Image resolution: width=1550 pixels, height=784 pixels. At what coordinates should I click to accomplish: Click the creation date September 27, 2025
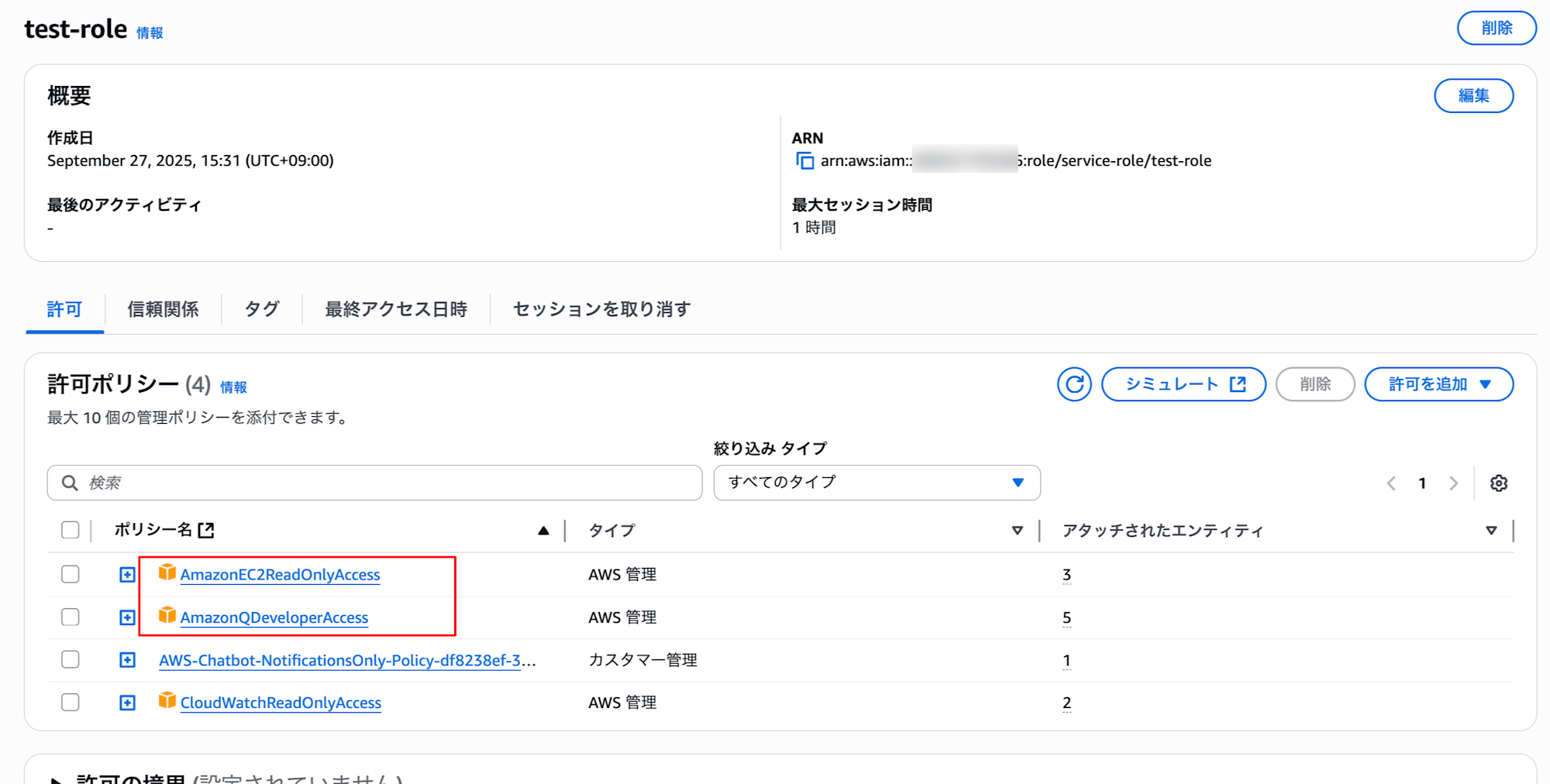pos(191,161)
